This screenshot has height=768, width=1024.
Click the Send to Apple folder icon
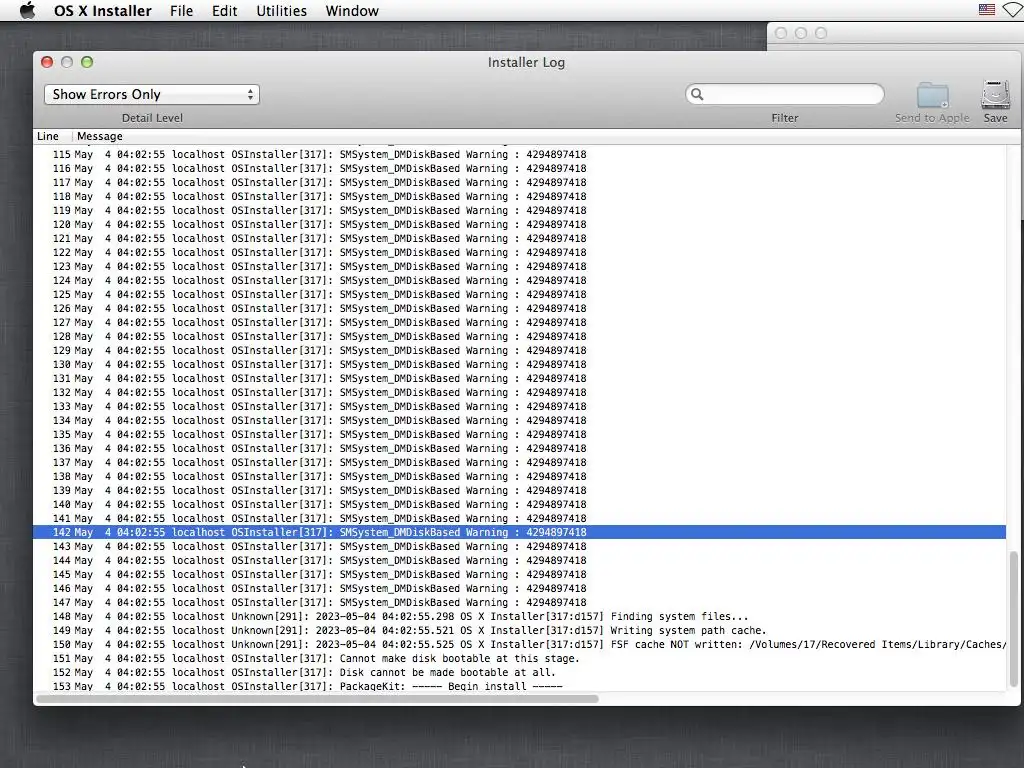pyautogui.click(x=933, y=96)
